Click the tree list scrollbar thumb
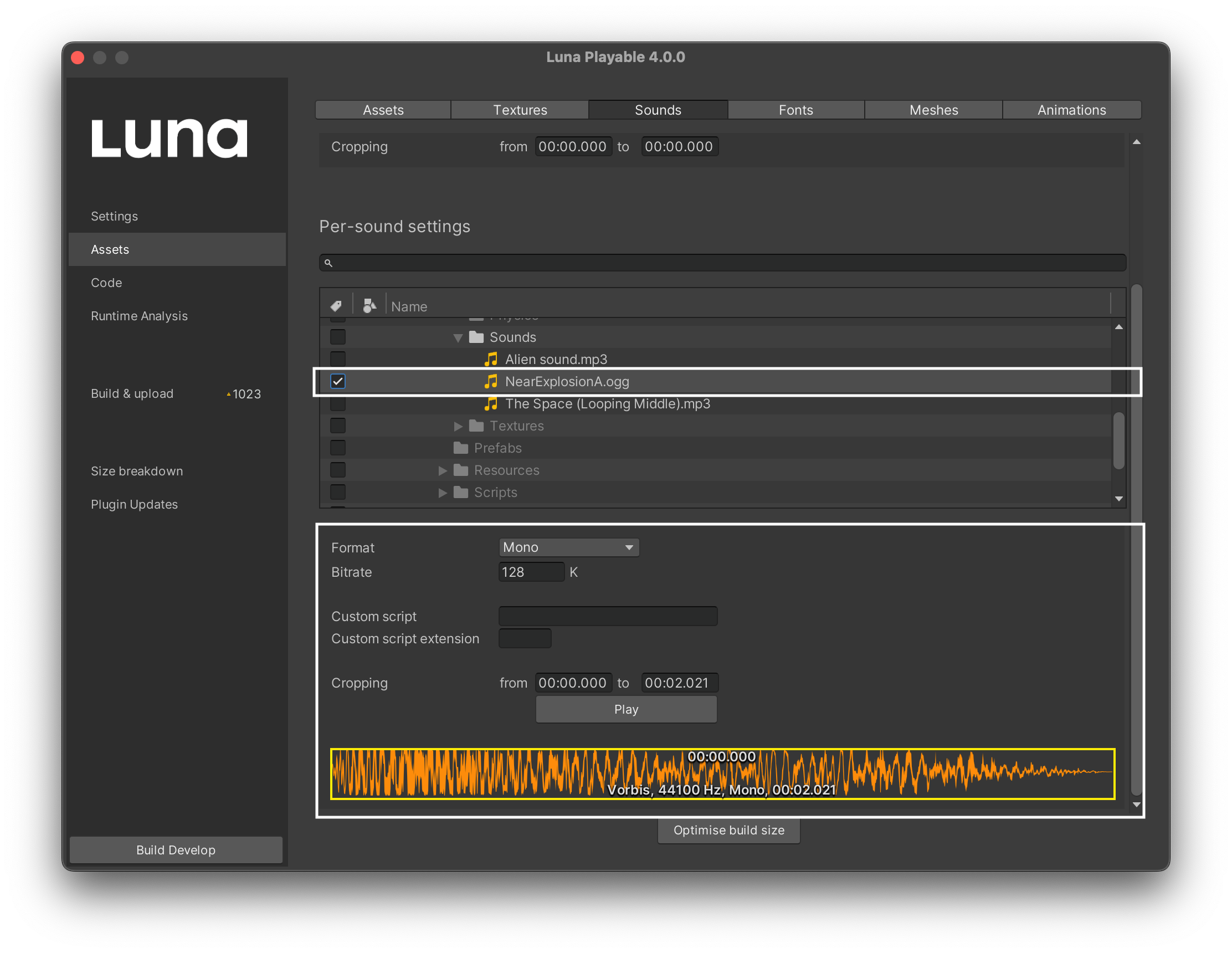This screenshot has height=953, width=1232. 1118,440
